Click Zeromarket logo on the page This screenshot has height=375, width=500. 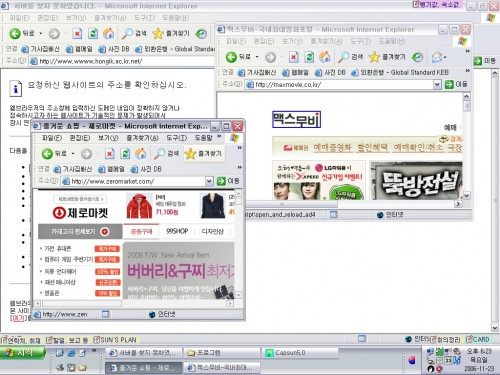coord(80,213)
